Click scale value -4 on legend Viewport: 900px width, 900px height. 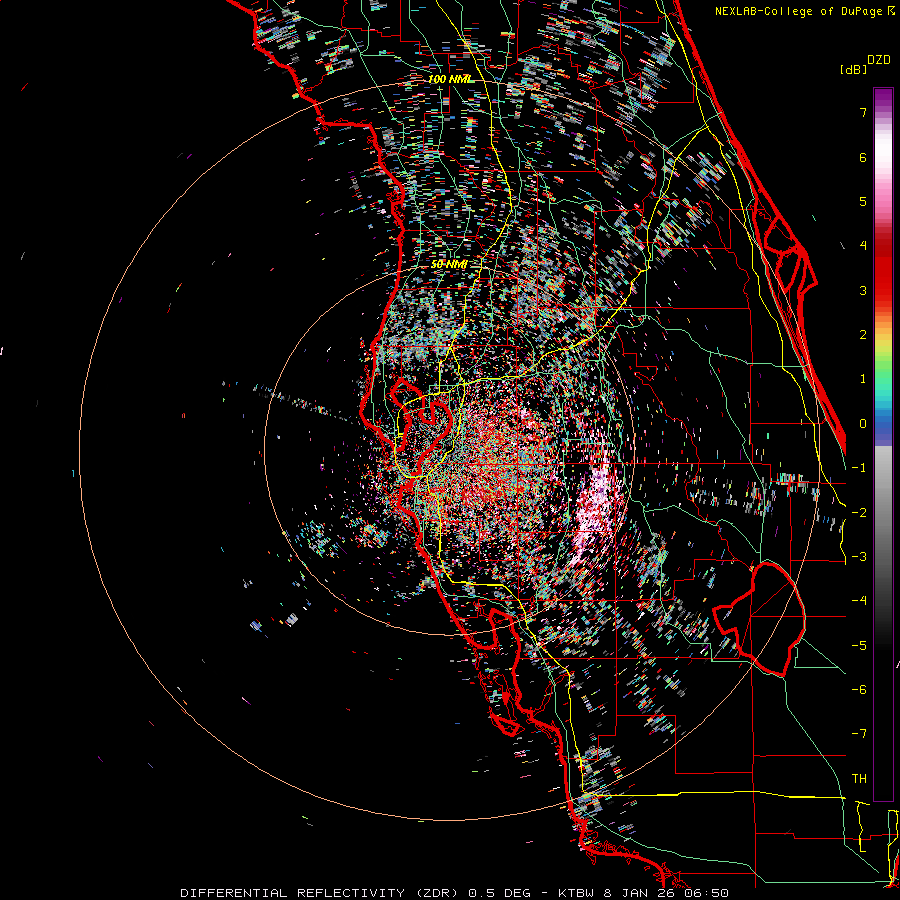pos(859,601)
